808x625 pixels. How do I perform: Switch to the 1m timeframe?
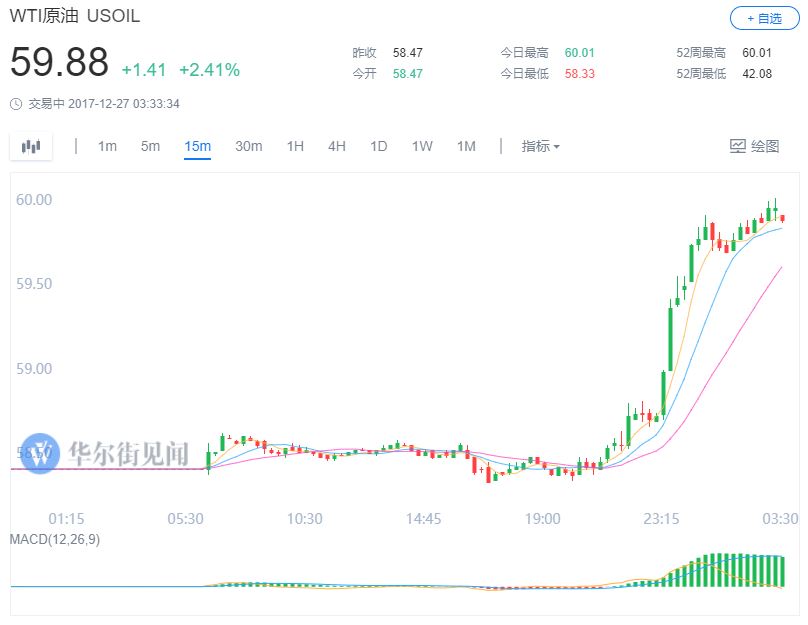click(107, 146)
